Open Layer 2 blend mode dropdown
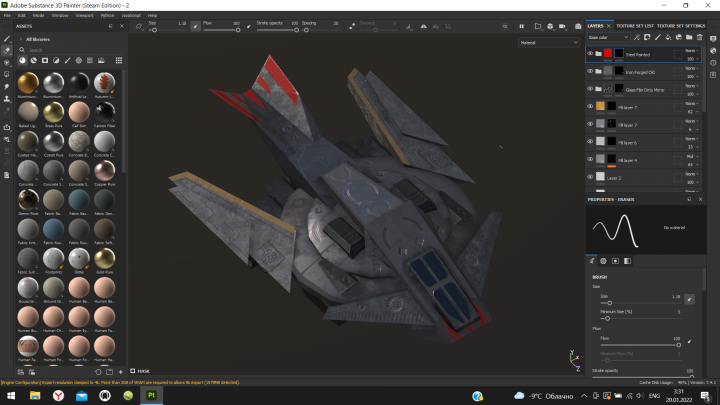720x405 pixels. pyautogui.click(x=692, y=174)
